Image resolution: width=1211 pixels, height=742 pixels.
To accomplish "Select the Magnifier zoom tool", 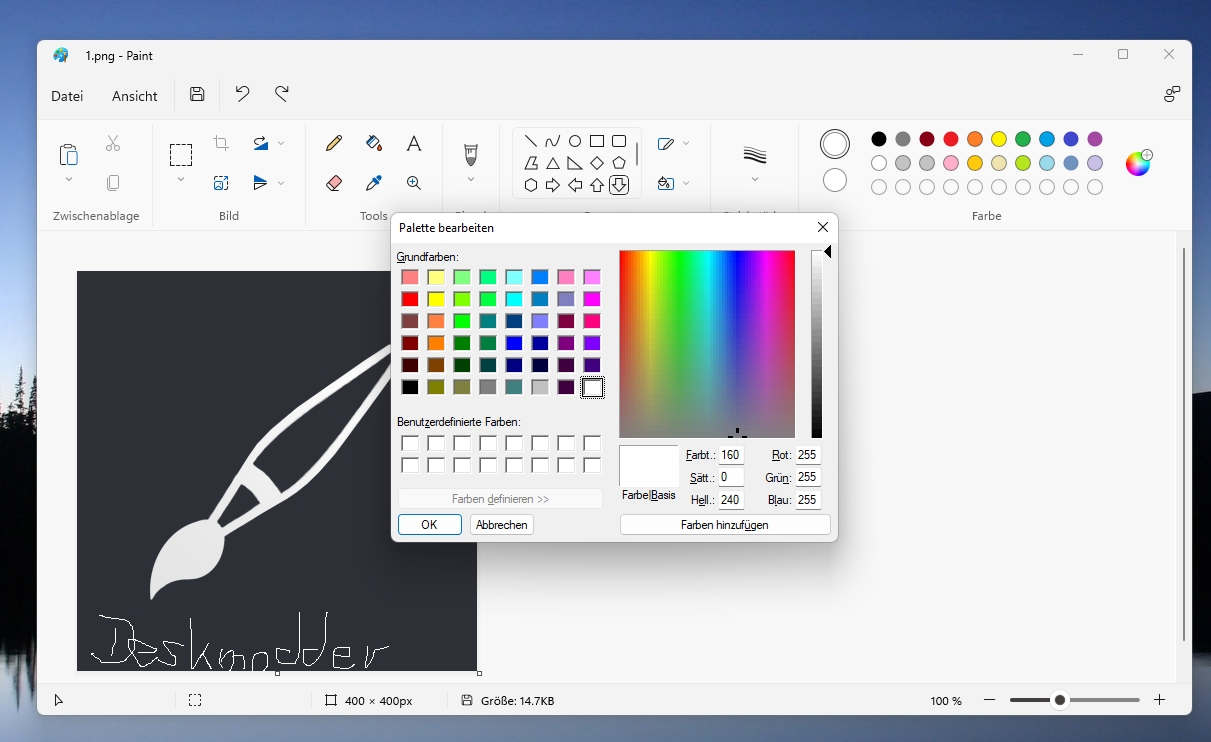I will tap(414, 183).
